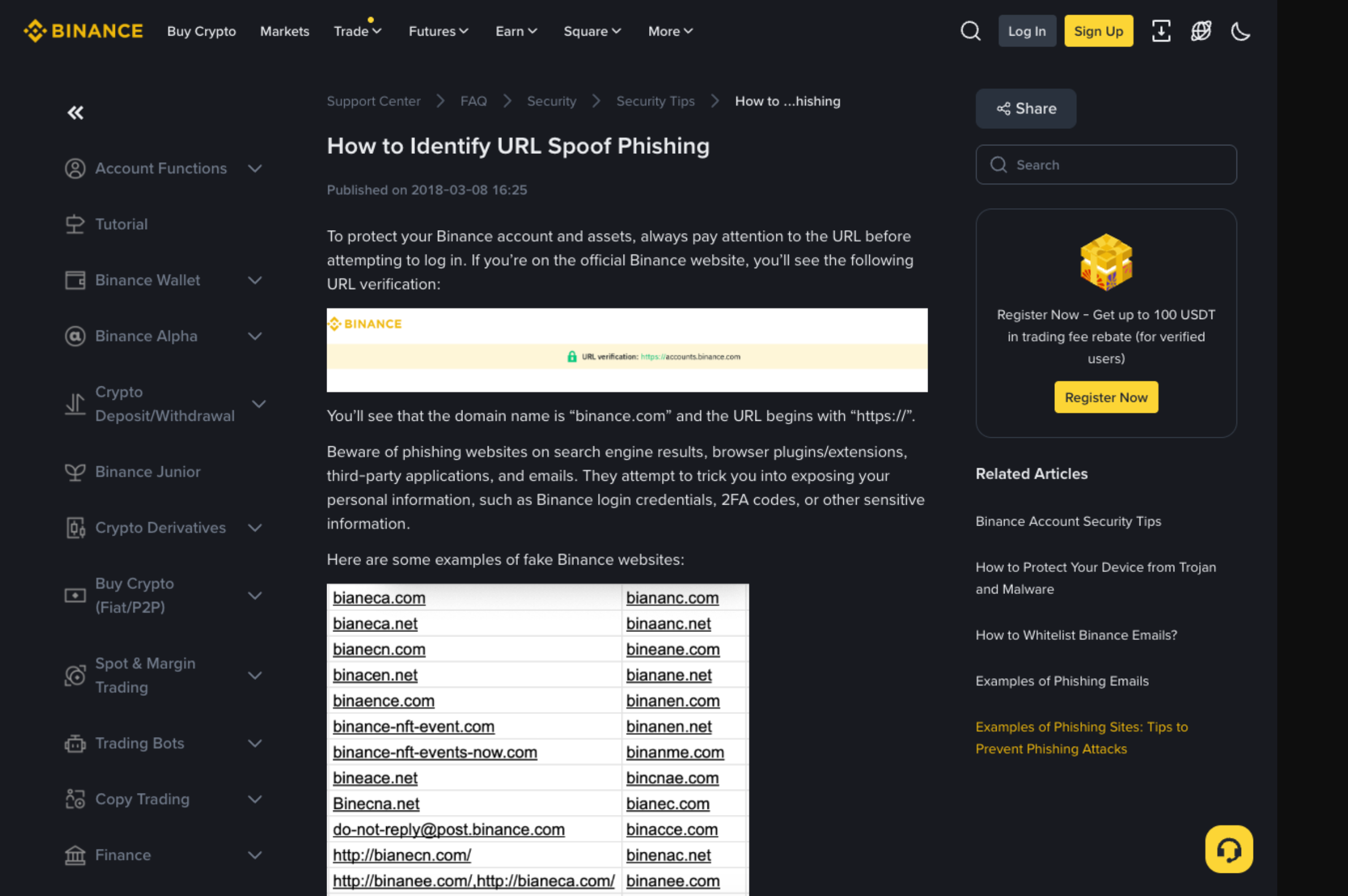Open the Earn dropdown menu

click(516, 32)
